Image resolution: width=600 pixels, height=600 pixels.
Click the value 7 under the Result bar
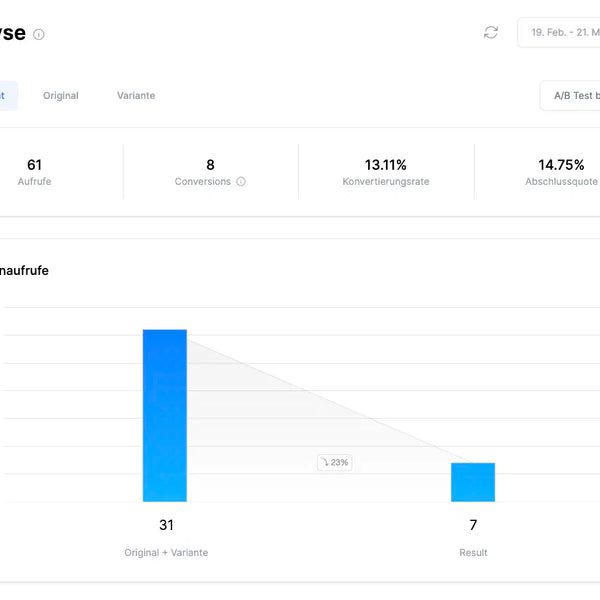pyautogui.click(x=473, y=525)
